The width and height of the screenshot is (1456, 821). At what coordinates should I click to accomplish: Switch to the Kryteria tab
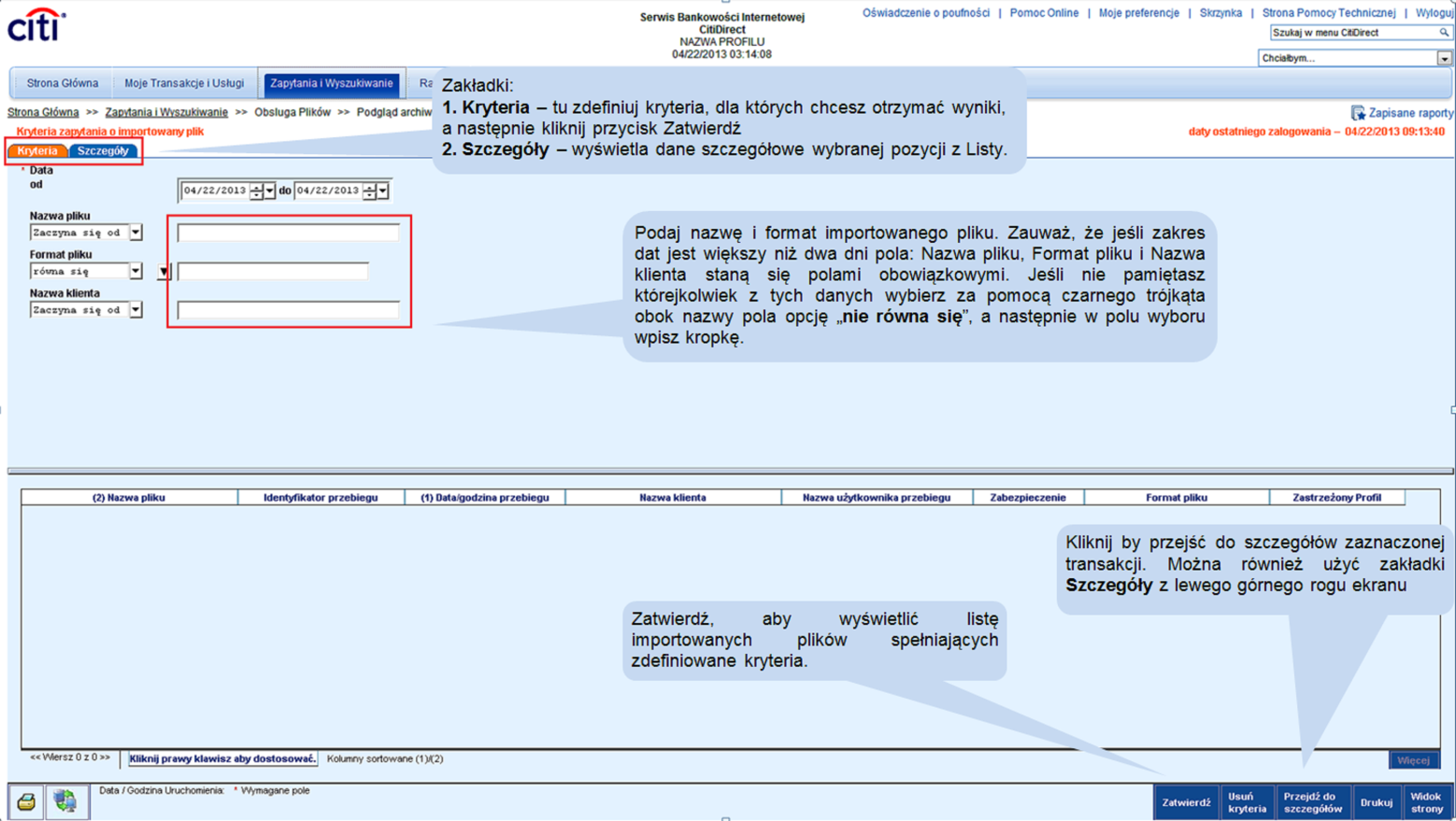tap(37, 150)
